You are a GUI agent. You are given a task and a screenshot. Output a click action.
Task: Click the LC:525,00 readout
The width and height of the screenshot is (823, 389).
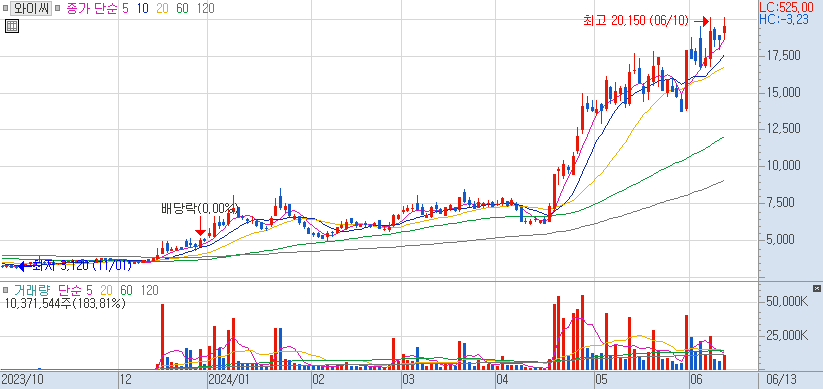tap(786, 7)
